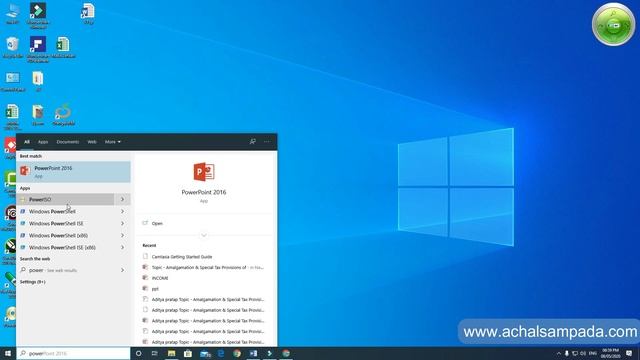Click taskbar clock and date
This screenshot has width=640, height=360.
pyautogui.click(x=611, y=353)
